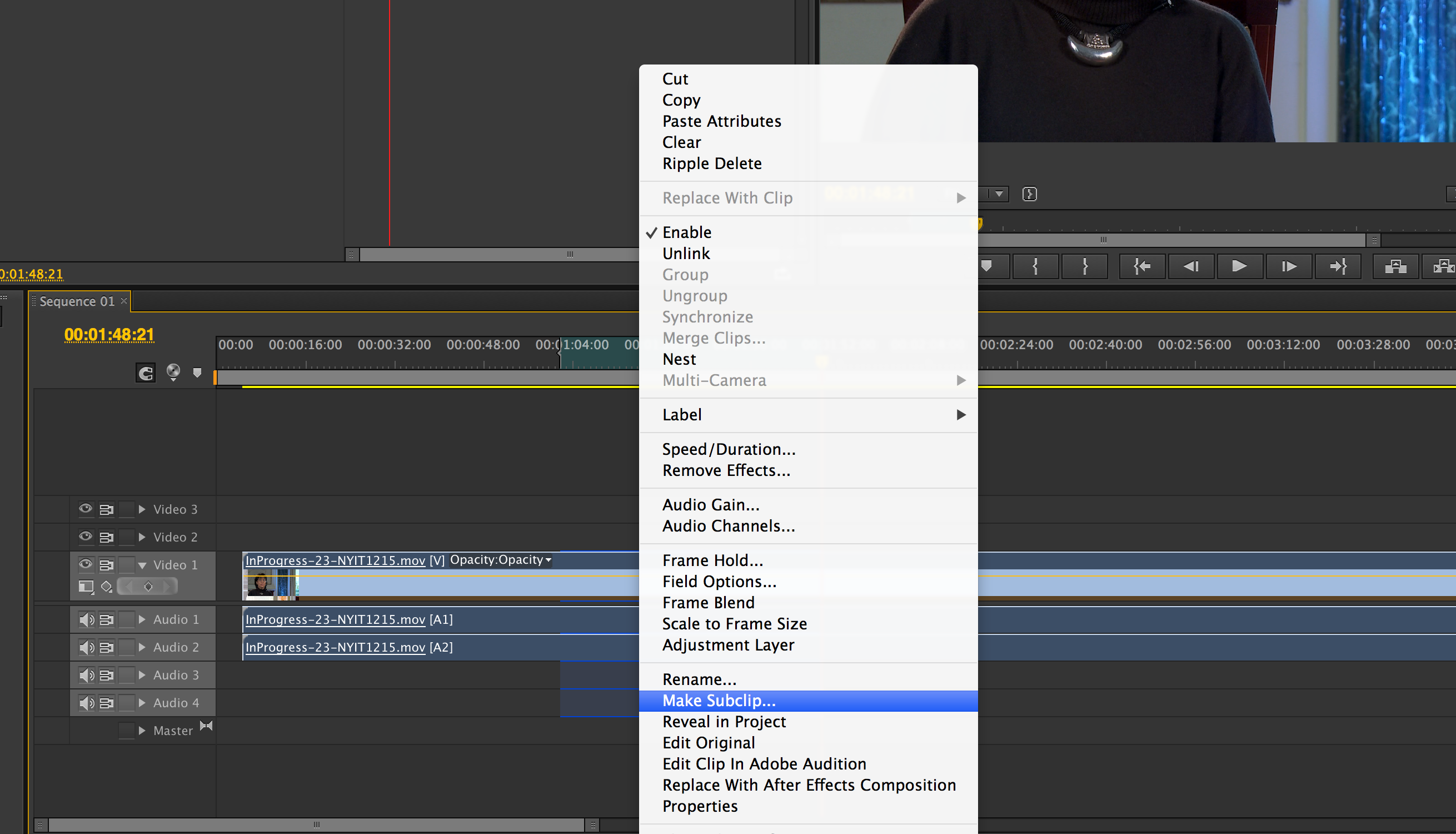Click the Sequence 01 tab
1456x834 pixels.
[77, 301]
